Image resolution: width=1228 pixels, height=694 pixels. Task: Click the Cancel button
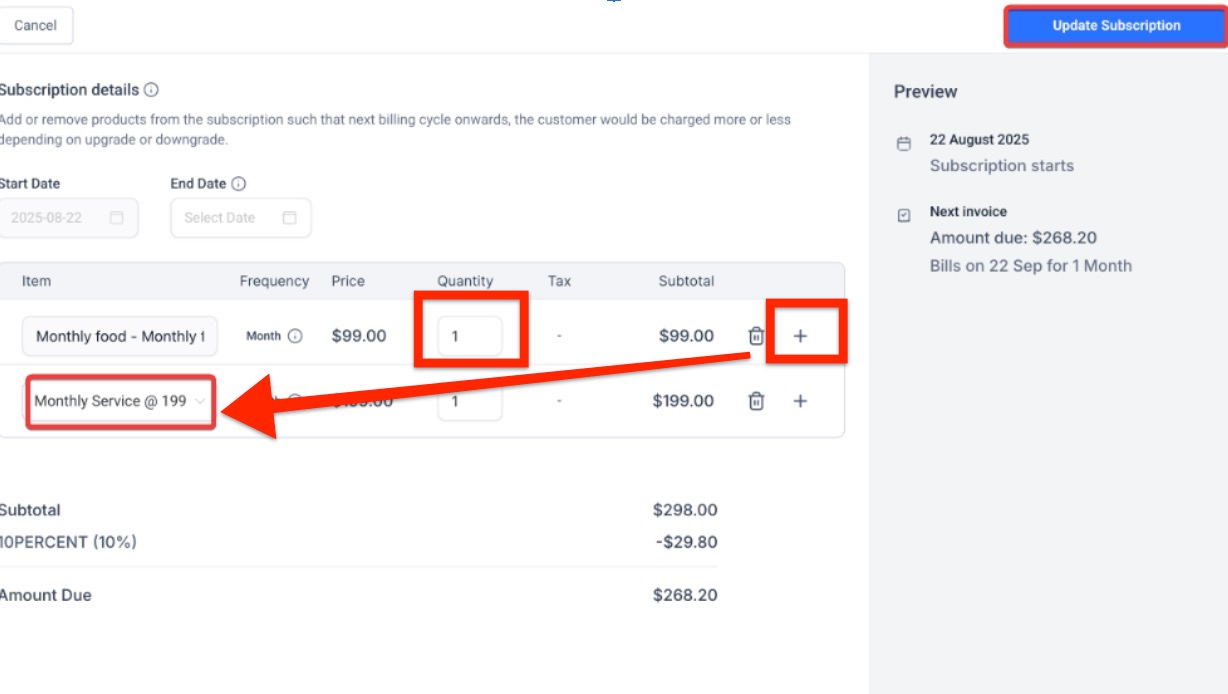pyautogui.click(x=35, y=26)
